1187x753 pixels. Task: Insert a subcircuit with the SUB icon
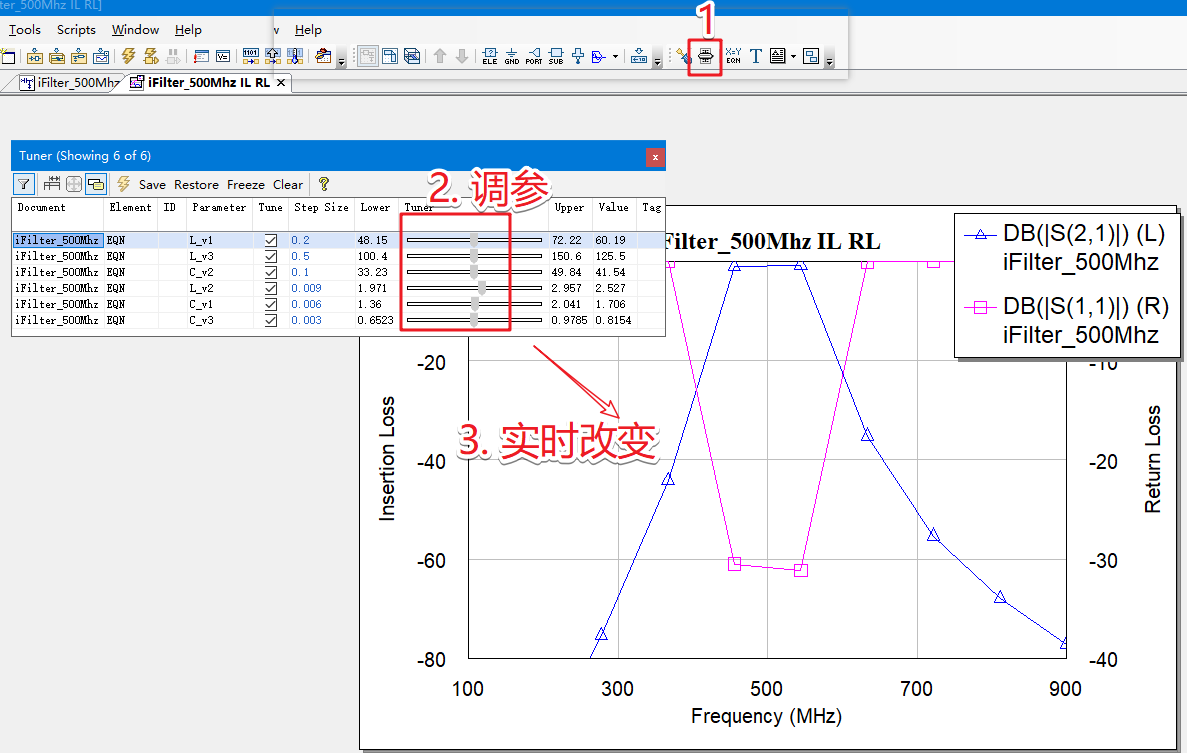tap(556, 56)
